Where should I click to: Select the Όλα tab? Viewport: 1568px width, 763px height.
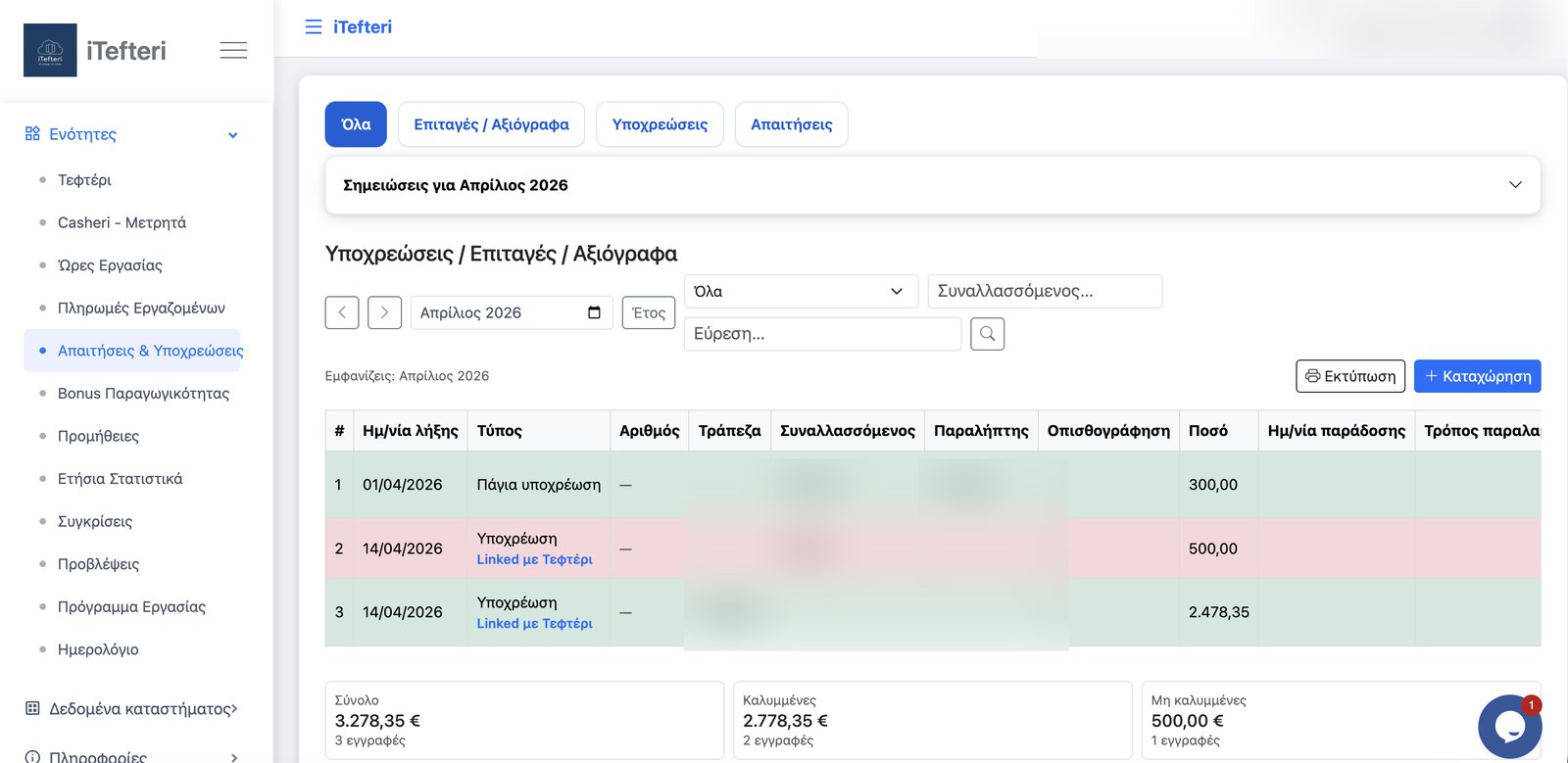pos(356,124)
